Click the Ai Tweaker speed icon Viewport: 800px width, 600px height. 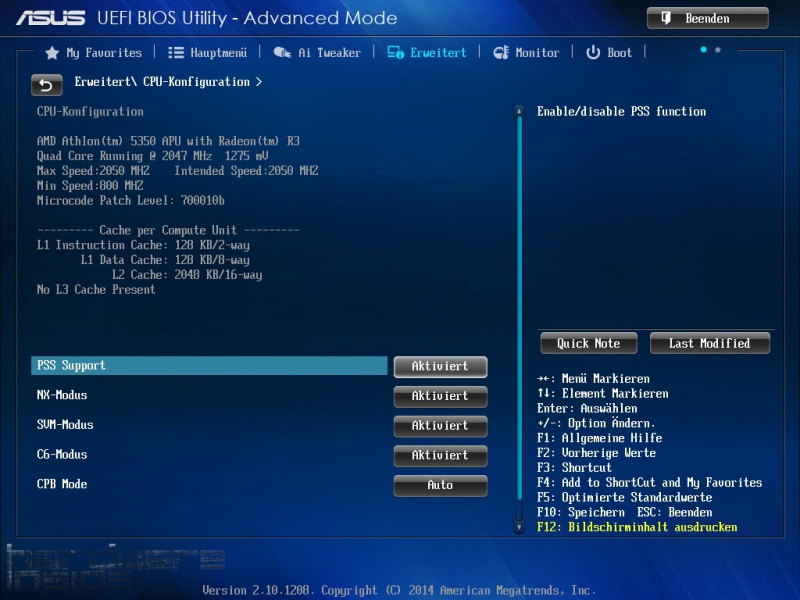[x=282, y=53]
